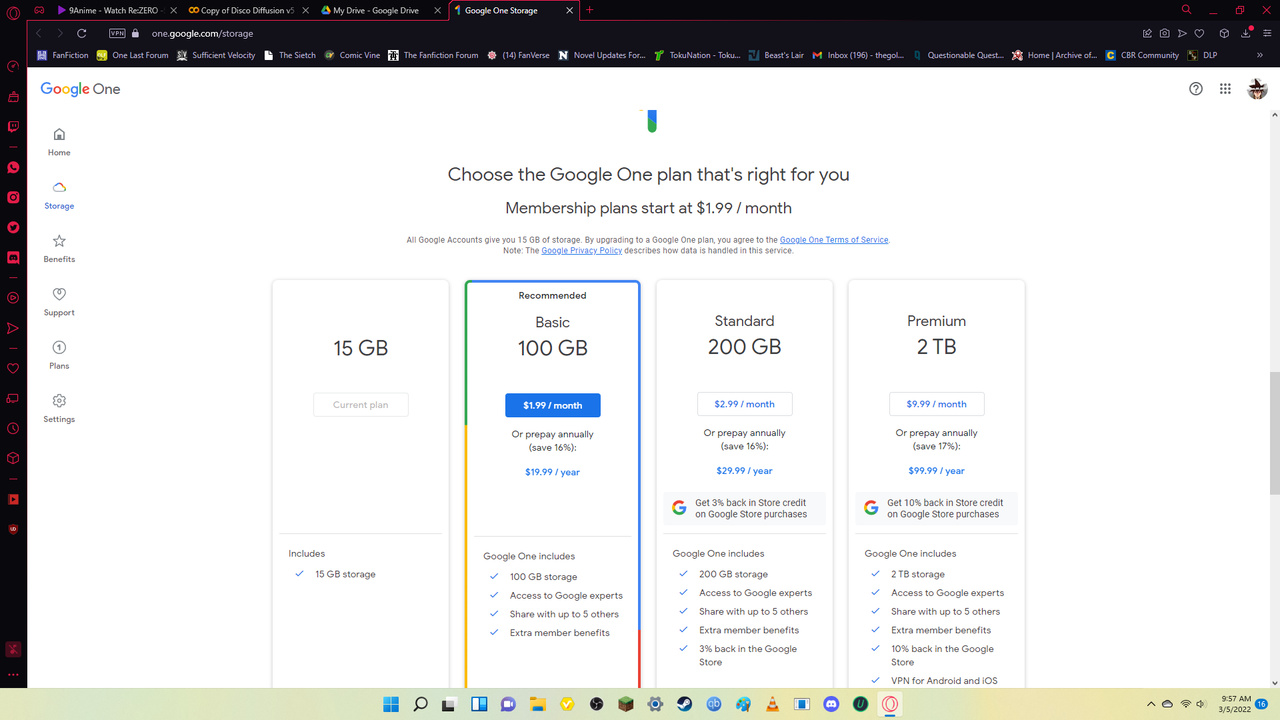Open Home in Google One sidebar
Screen dimensions: 1280x720
pos(59,142)
